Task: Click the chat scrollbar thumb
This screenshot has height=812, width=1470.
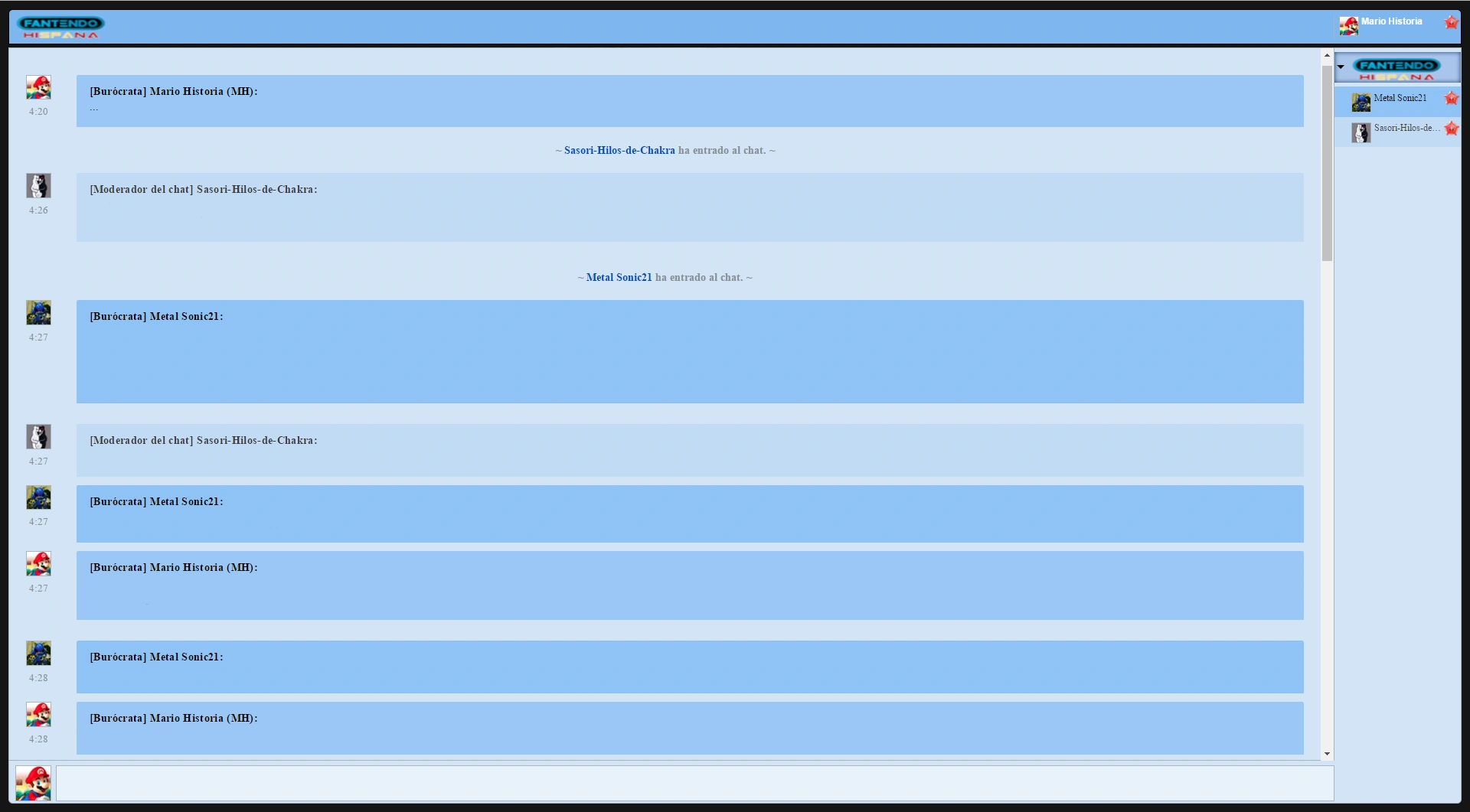Action: [x=1327, y=162]
